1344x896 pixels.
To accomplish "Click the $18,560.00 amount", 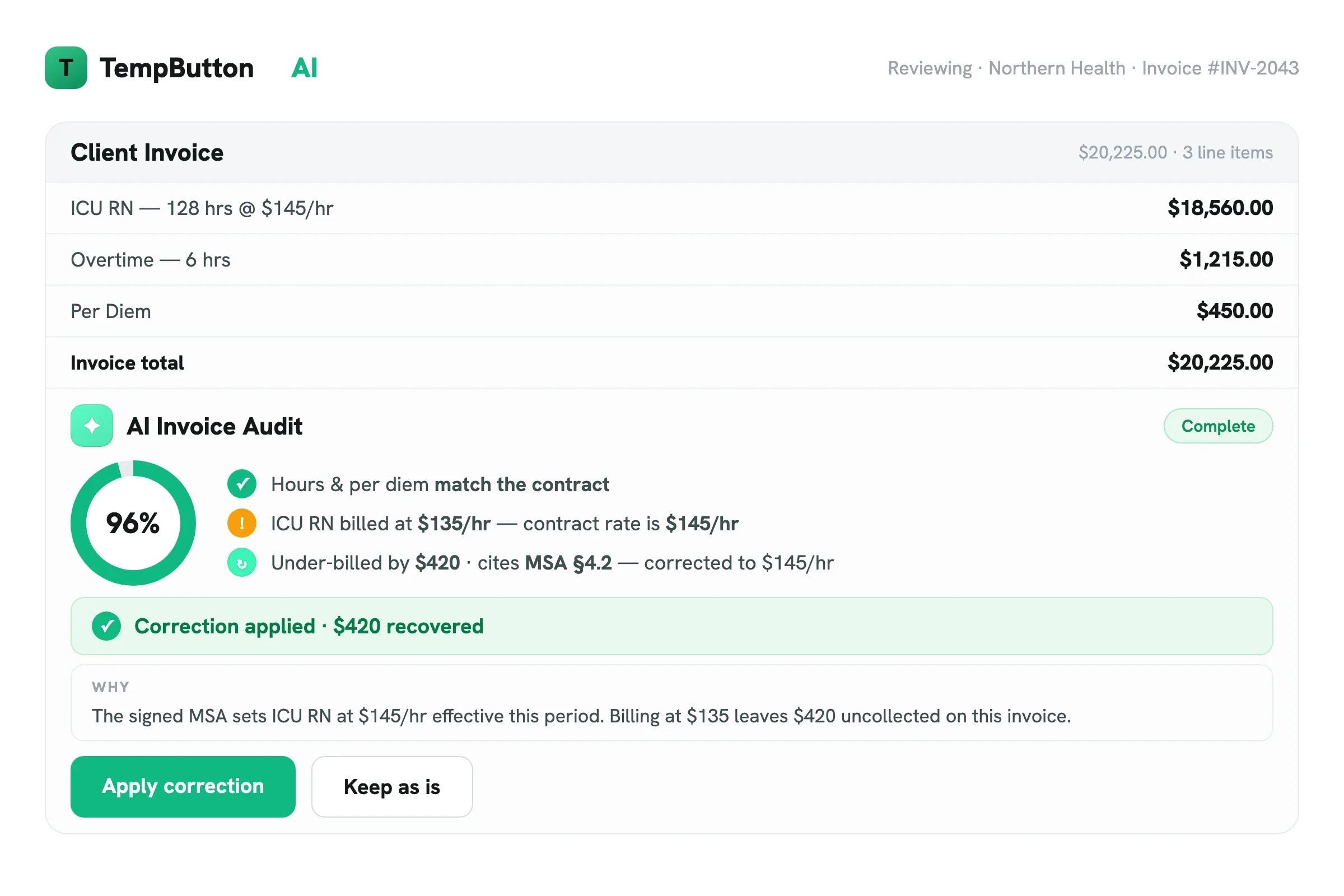I will point(1220,208).
